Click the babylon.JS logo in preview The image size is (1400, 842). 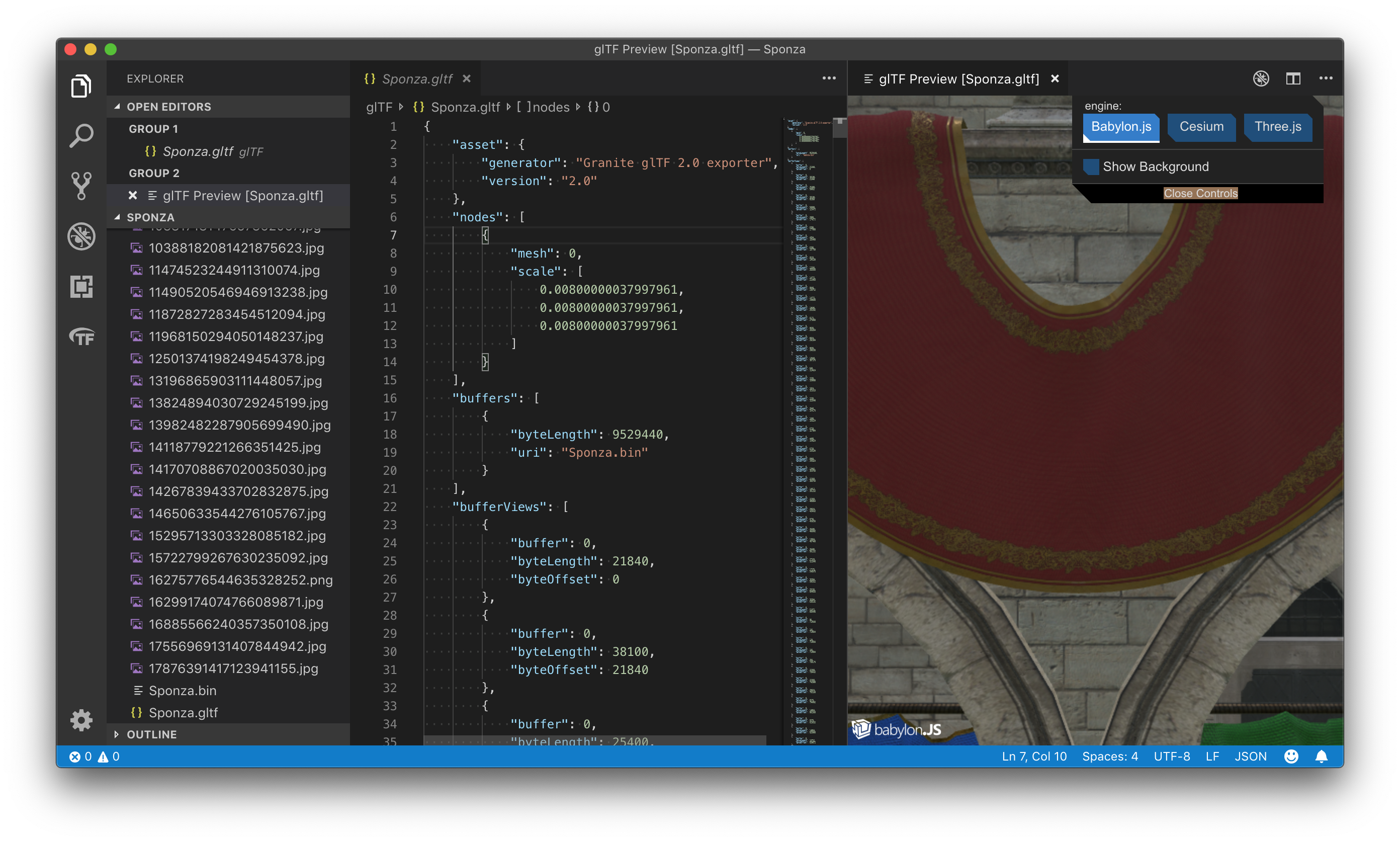[x=896, y=729]
